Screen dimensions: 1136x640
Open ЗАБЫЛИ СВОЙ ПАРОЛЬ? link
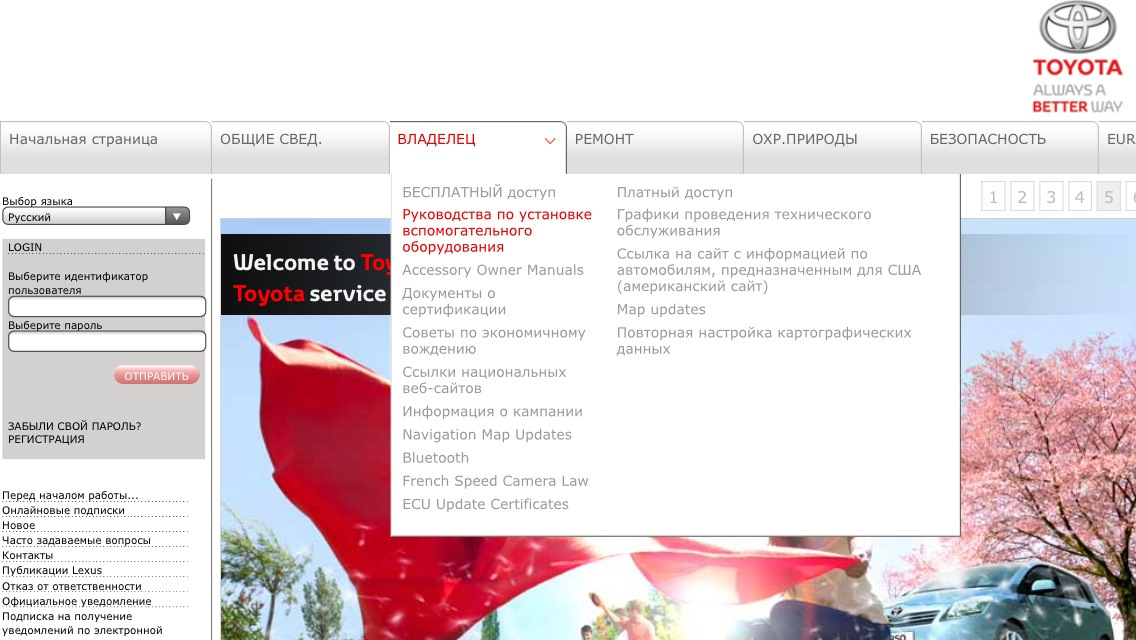75,426
